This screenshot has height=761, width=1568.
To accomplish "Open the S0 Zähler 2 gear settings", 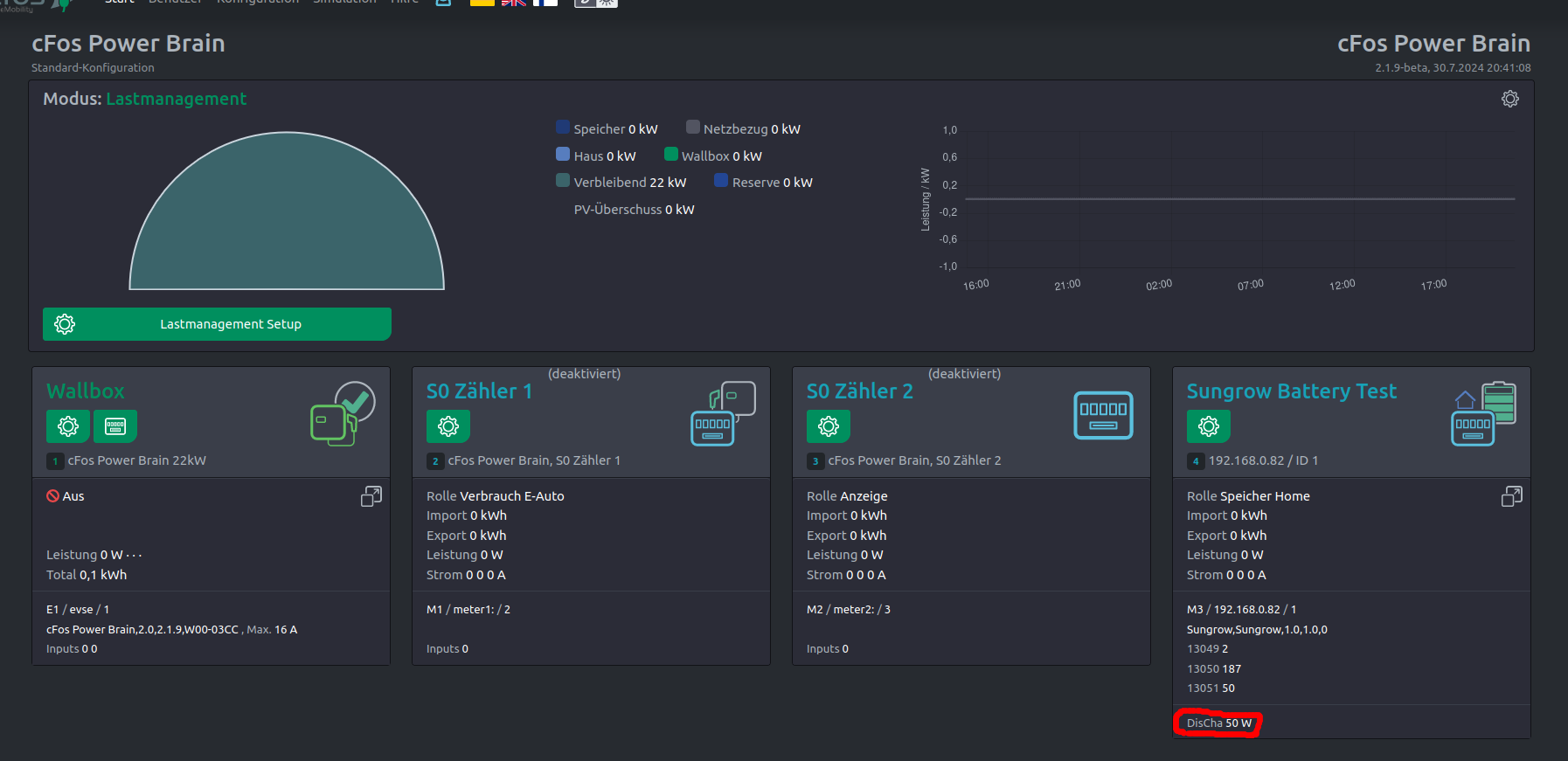I will pyautogui.click(x=829, y=426).
